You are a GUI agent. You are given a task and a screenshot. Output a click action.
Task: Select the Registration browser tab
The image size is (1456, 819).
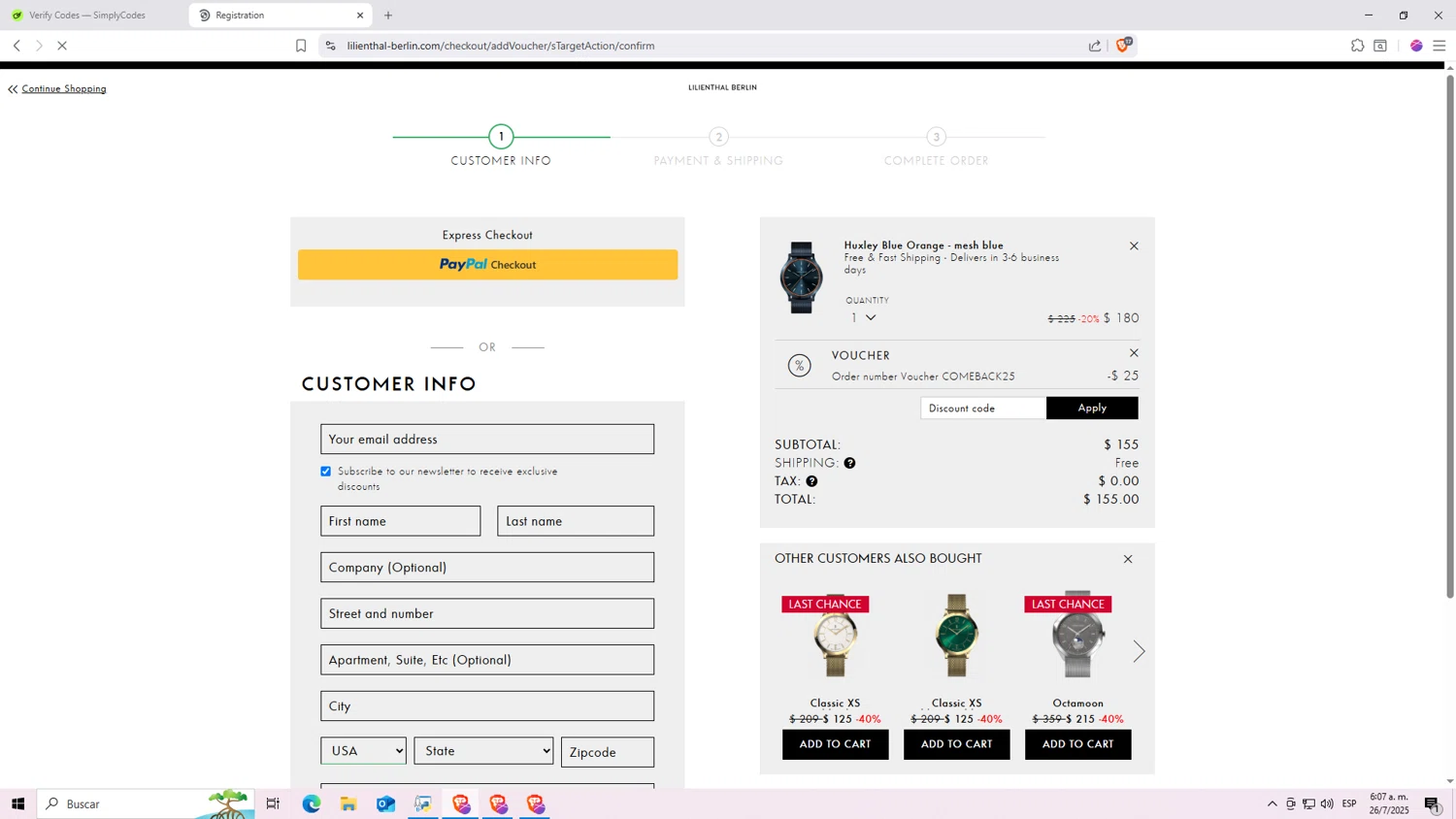280,16
